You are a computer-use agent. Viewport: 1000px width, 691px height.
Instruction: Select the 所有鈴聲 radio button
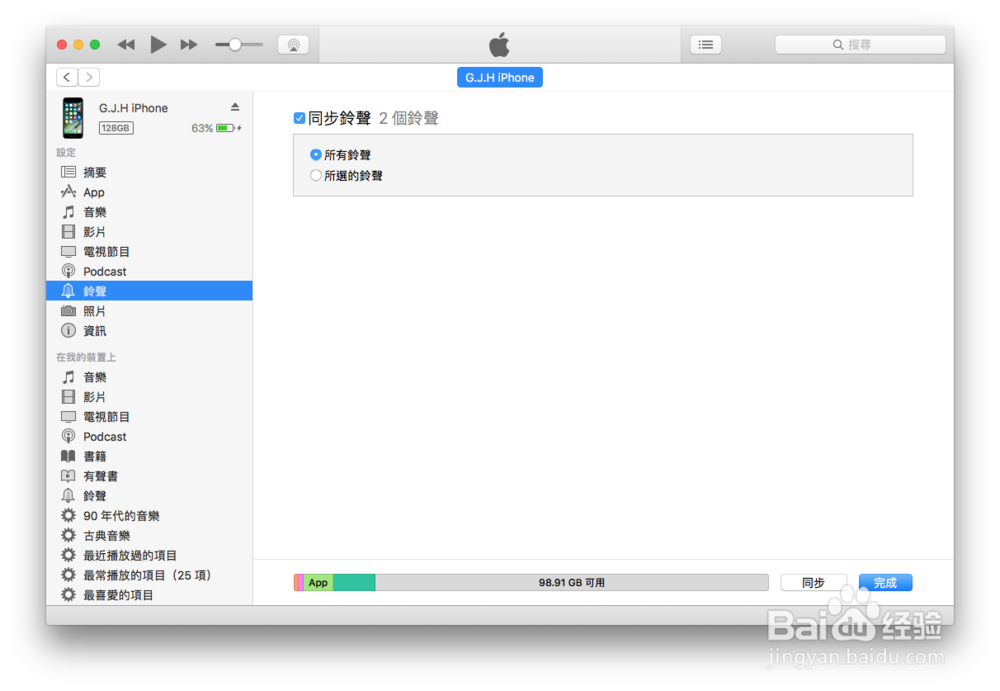(315, 155)
